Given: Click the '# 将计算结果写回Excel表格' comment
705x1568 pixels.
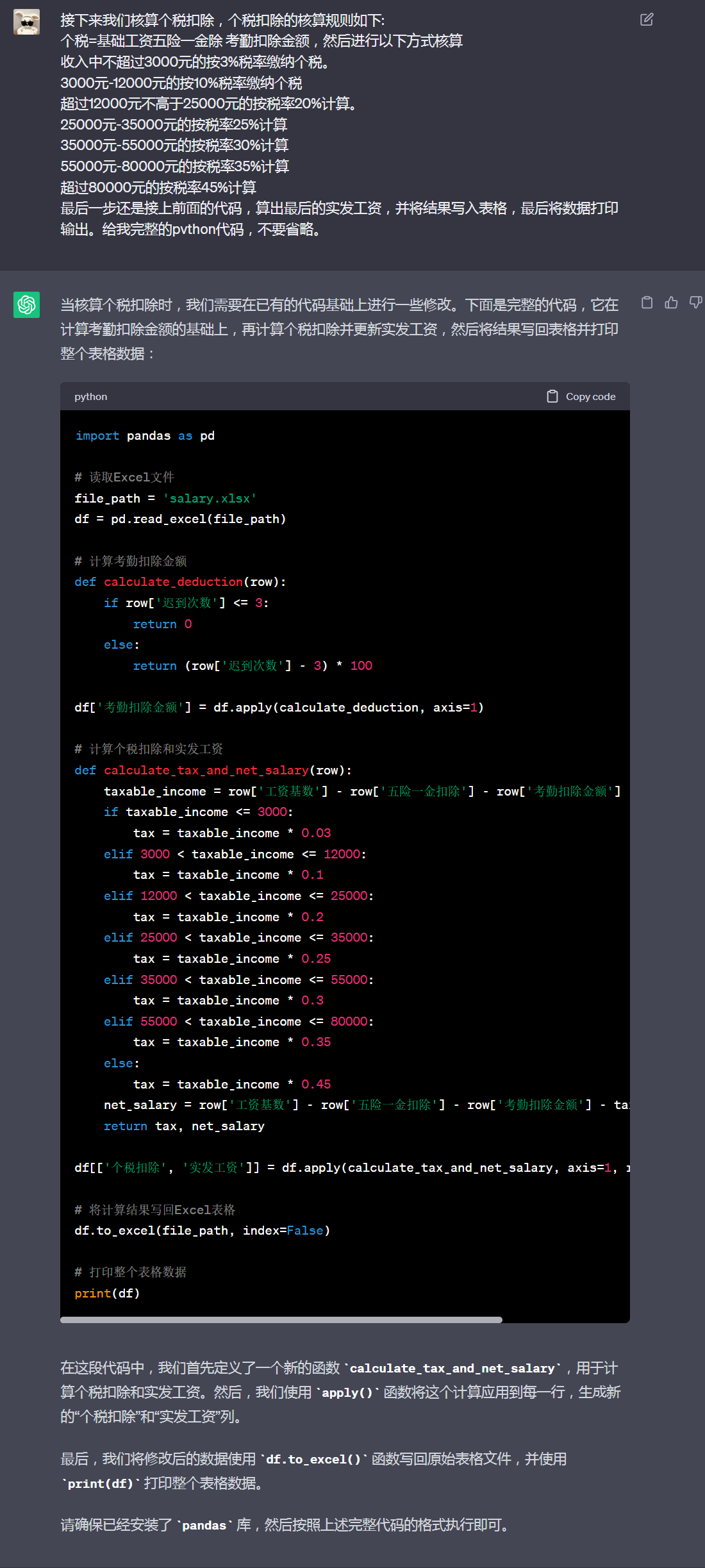Looking at the screenshot, I should (x=155, y=1210).
